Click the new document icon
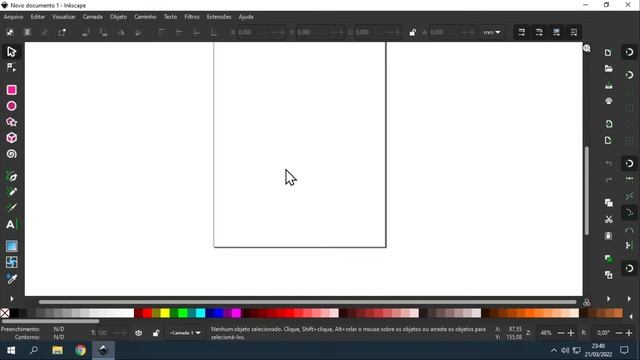640x360 pixels. 608,53
